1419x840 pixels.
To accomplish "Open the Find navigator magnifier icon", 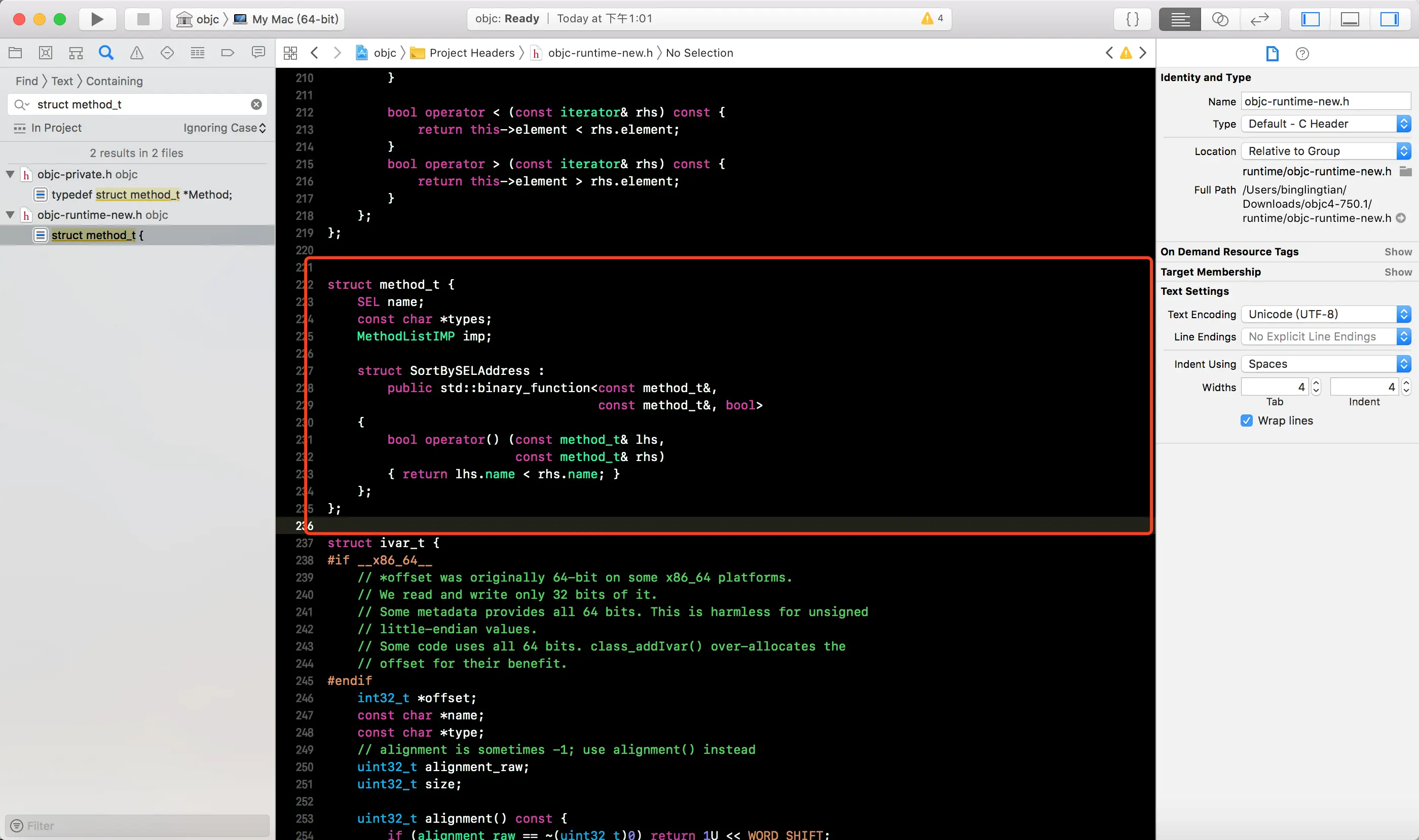I will point(106,53).
